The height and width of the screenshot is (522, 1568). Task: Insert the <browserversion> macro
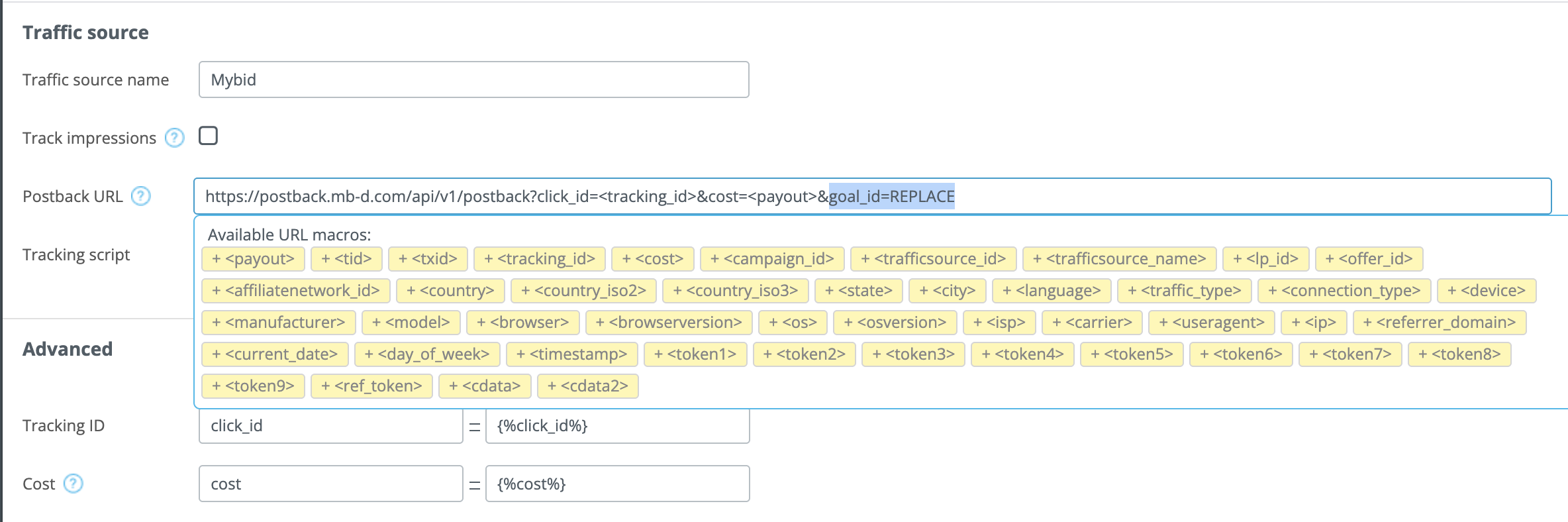[668, 323]
